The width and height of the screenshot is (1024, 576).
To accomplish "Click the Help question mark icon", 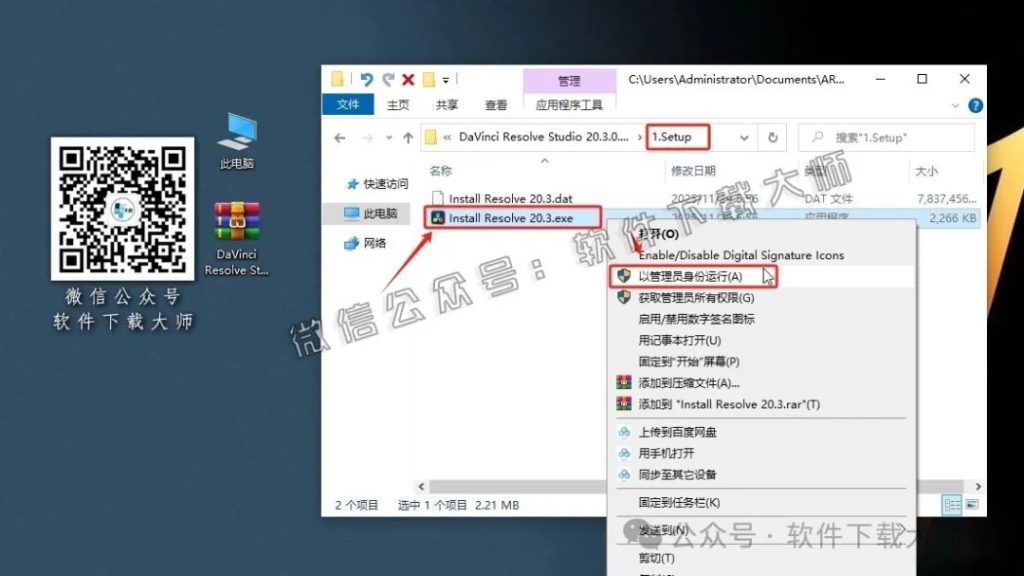I will click(975, 105).
